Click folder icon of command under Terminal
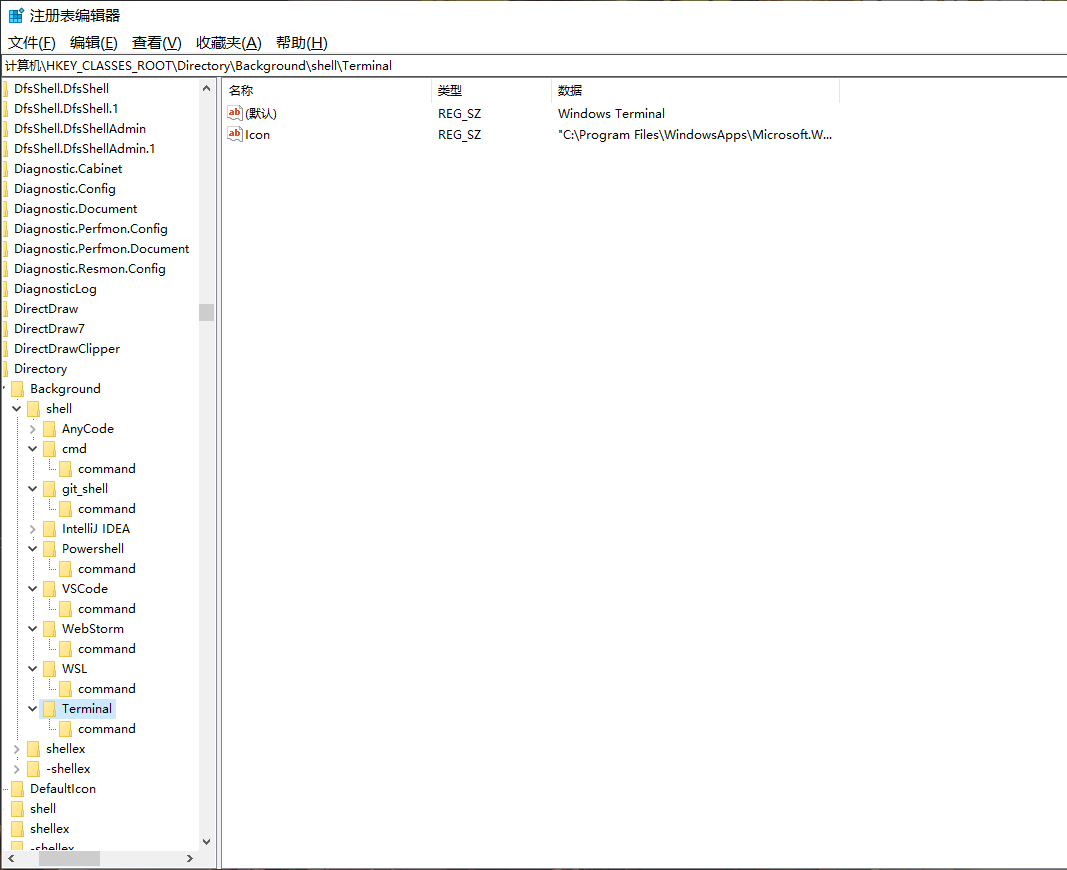1067x870 pixels. tap(65, 729)
